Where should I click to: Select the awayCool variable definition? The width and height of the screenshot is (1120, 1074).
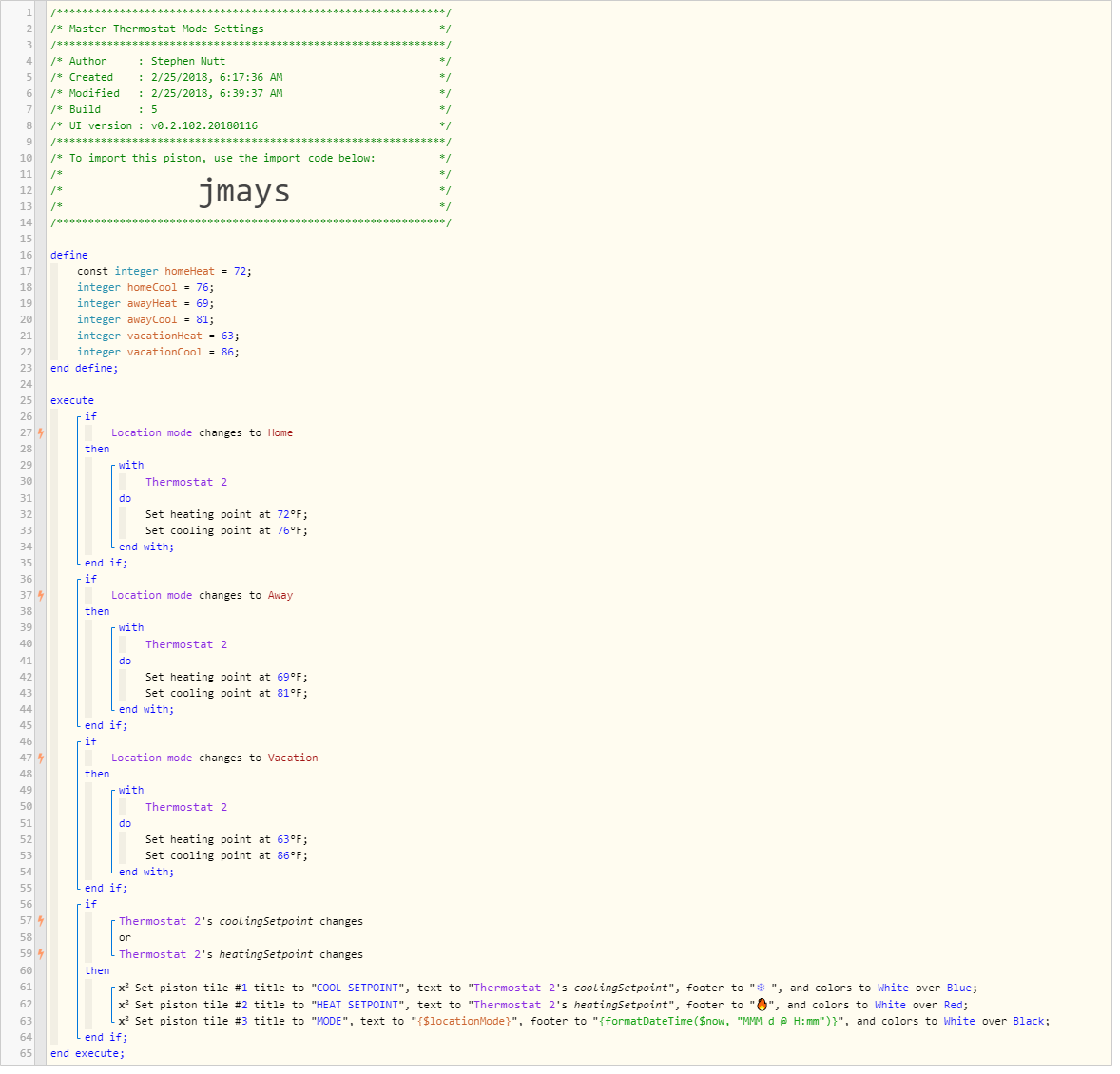145,320
